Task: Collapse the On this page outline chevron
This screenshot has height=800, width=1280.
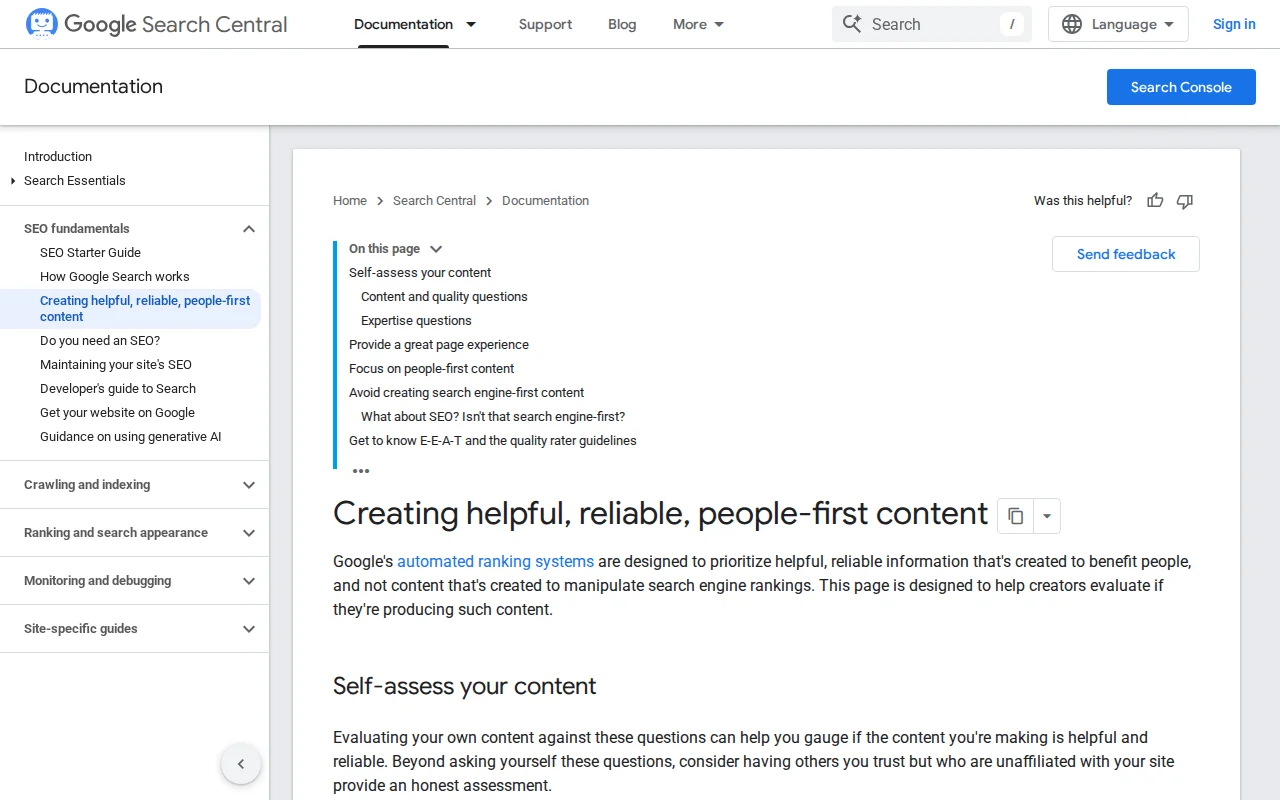Action: tap(435, 248)
